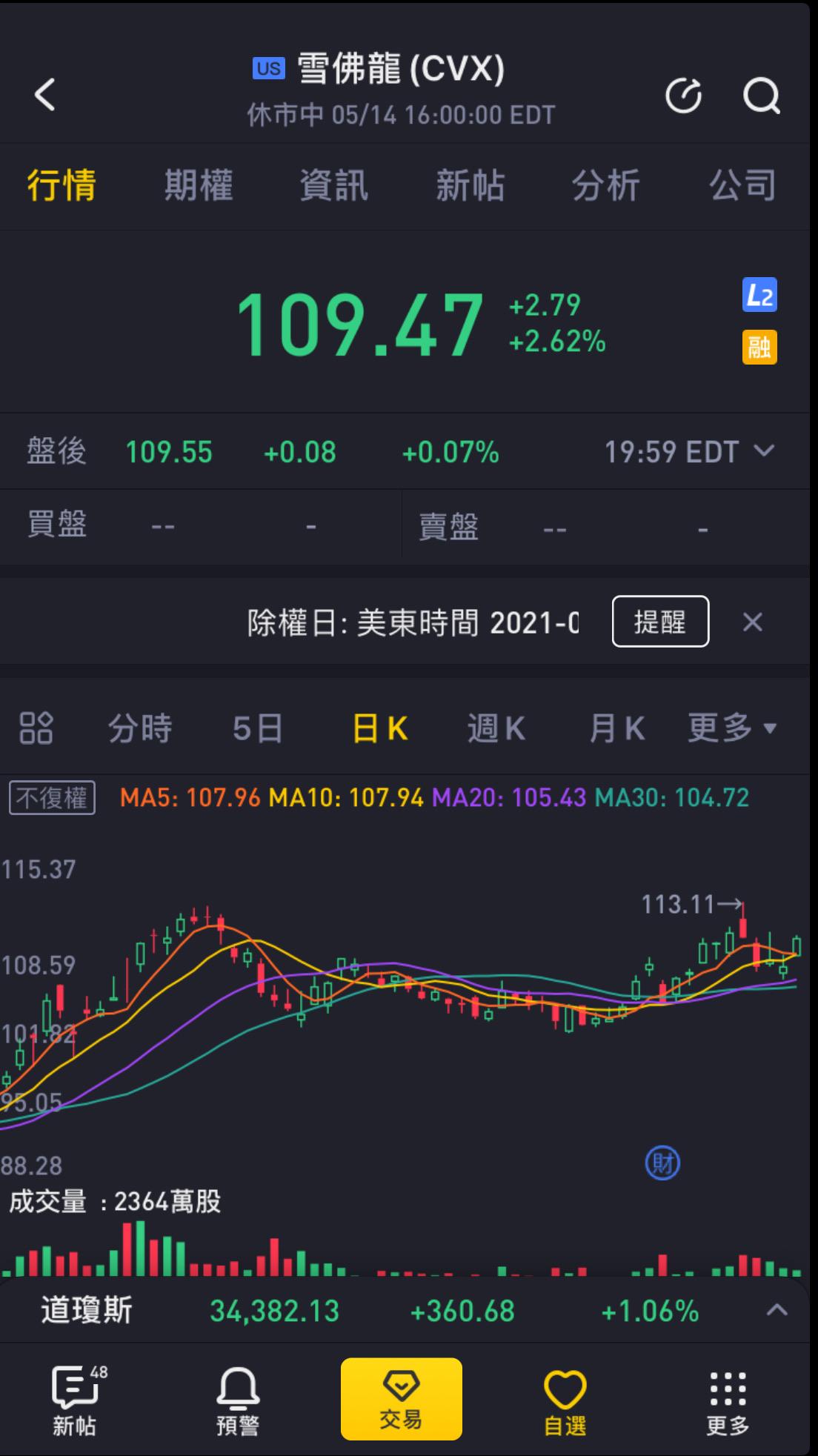Tap the yellow 交易 trade button
The image size is (818, 1456).
tap(402, 1399)
